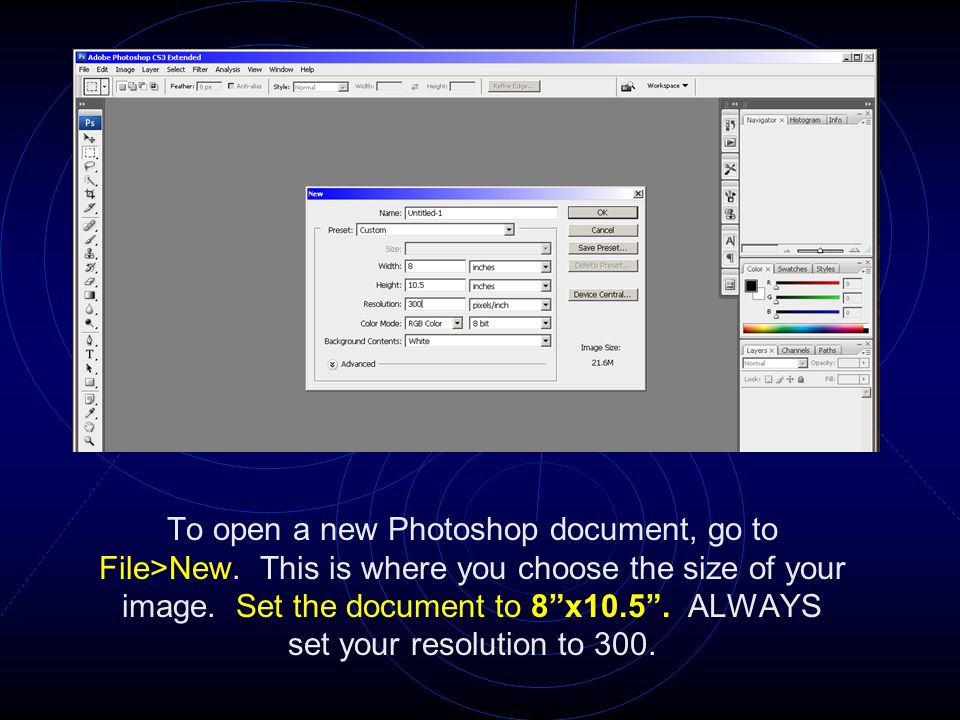Expand the Advanced section

(332, 364)
